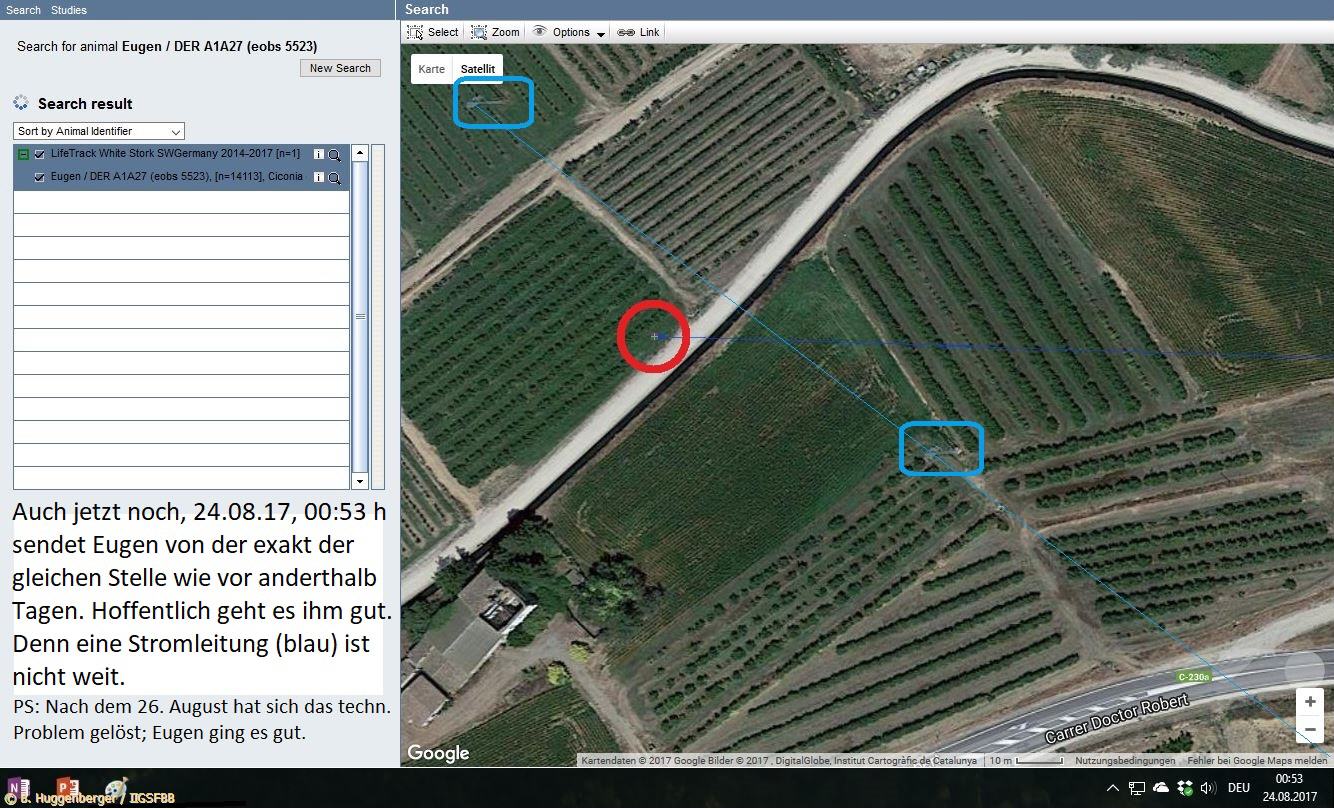Viewport: 1334px width, 809px height.
Task: Open the Dropbox tray icon
Action: coord(1185,787)
